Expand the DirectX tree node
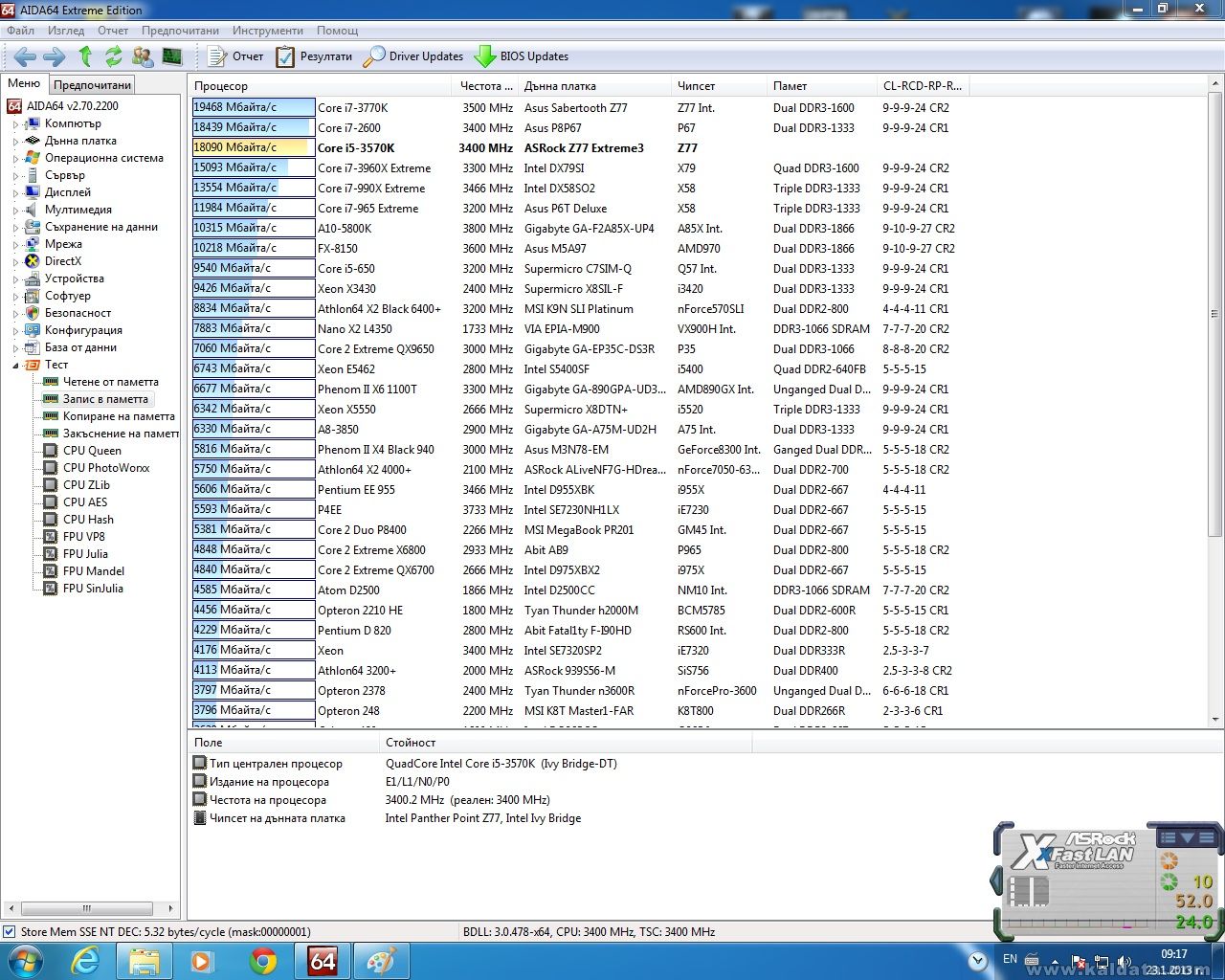 pos(15,262)
